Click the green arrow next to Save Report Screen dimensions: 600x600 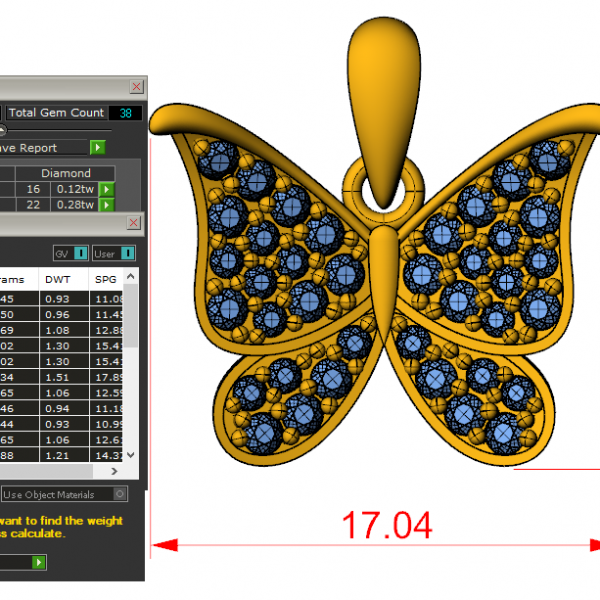[98, 147]
